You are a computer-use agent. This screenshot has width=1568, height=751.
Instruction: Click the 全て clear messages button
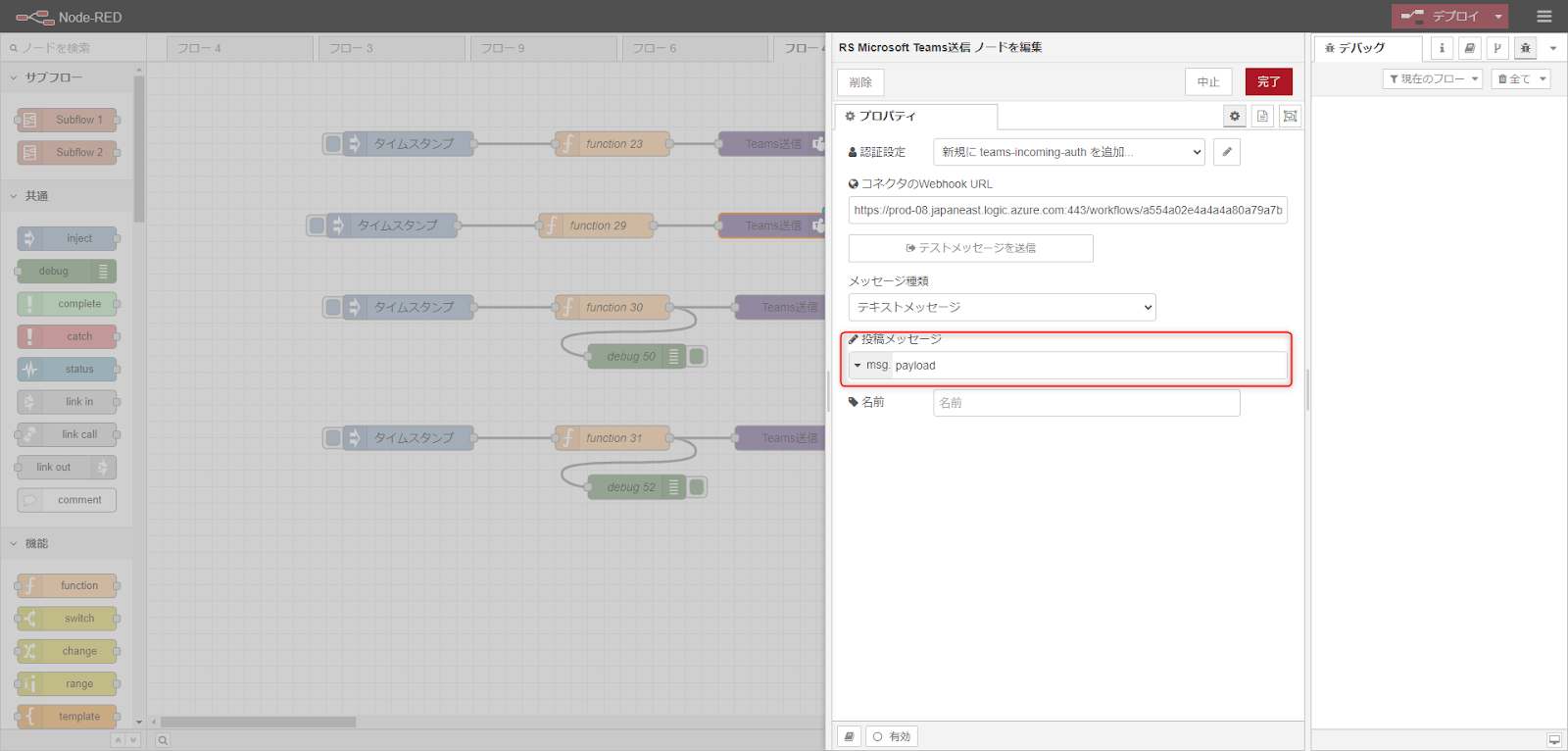click(x=1513, y=79)
